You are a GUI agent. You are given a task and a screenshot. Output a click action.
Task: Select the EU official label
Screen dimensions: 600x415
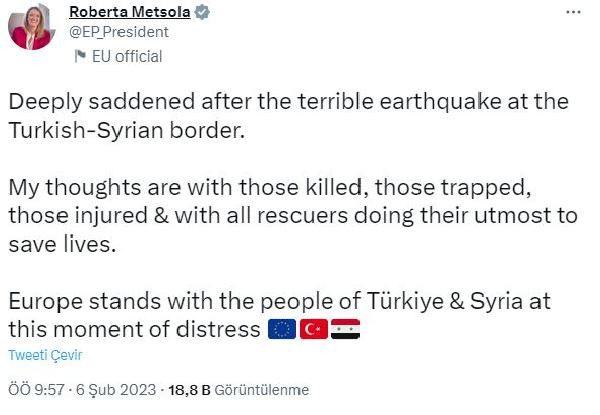tap(126, 57)
